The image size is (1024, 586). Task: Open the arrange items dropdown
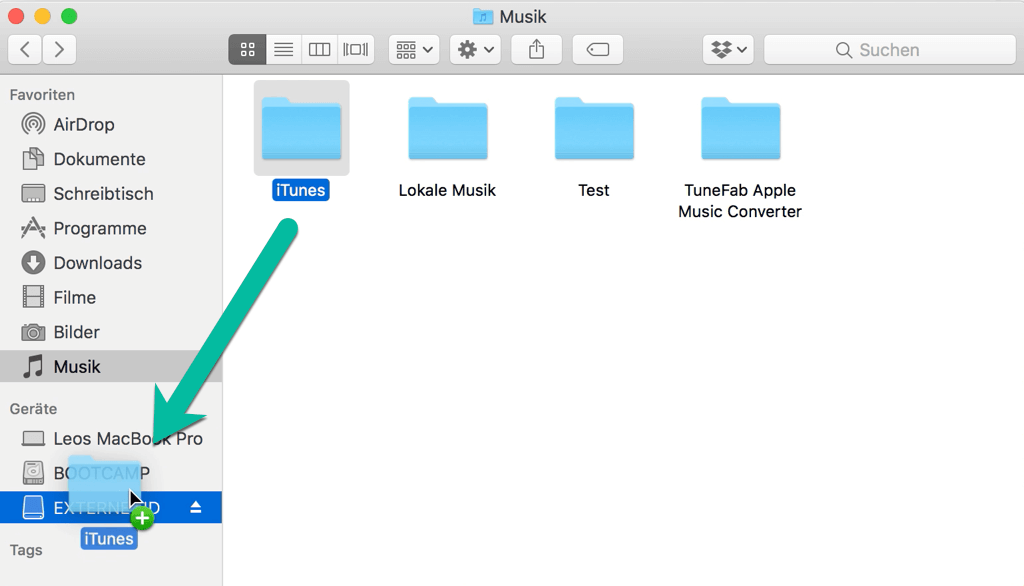(414, 50)
